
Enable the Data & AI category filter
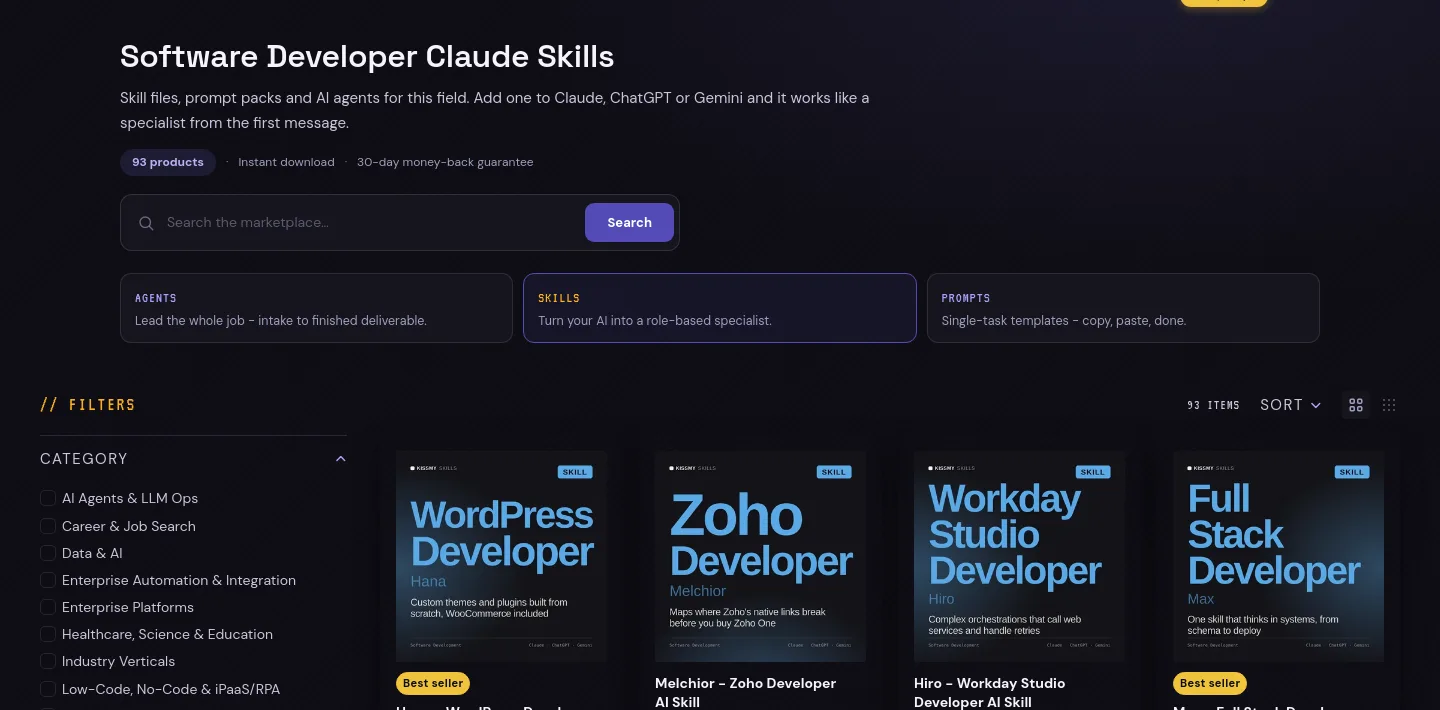(48, 553)
